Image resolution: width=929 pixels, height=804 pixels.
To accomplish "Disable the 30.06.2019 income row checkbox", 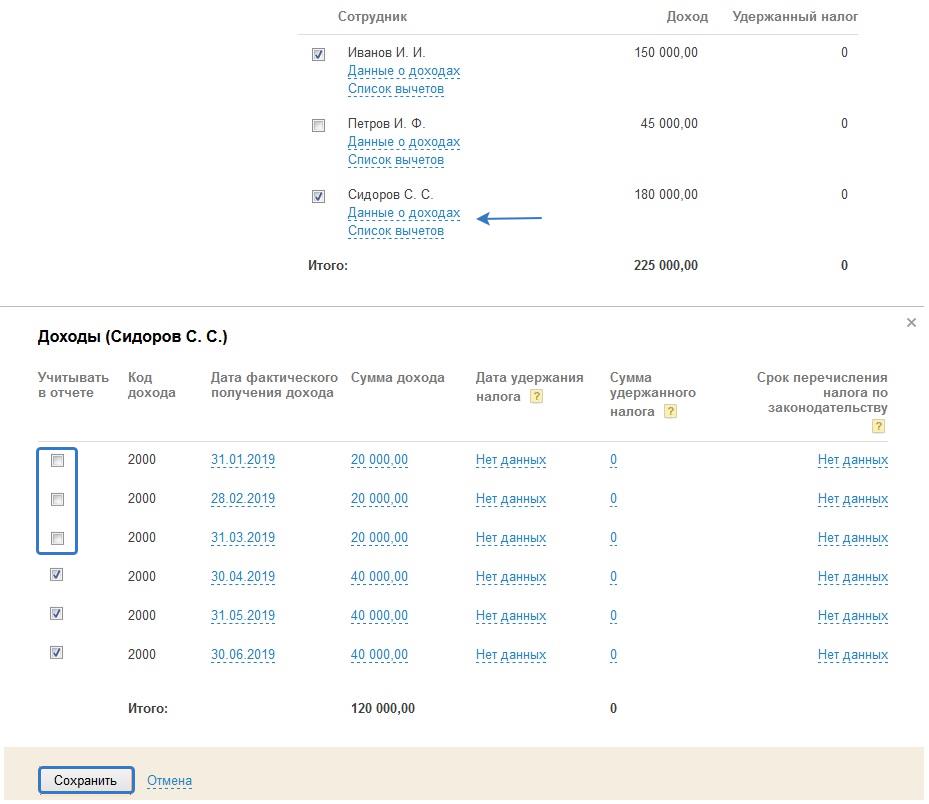I will pyautogui.click(x=57, y=653).
